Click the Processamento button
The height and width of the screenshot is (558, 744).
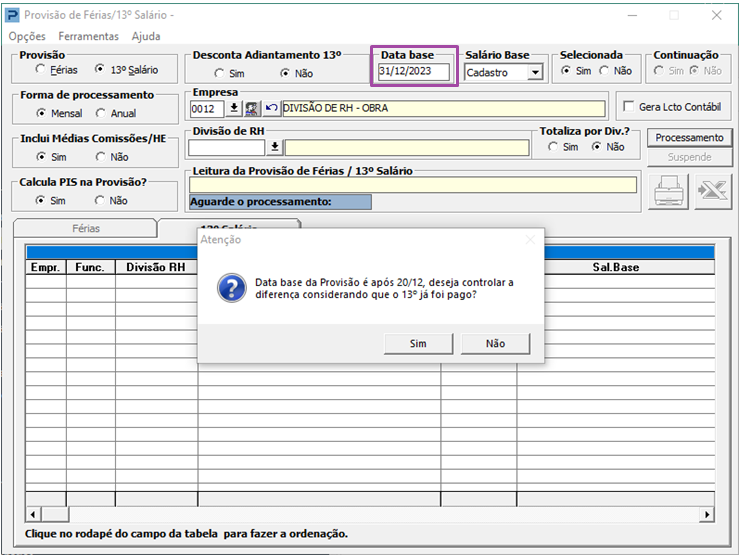click(x=689, y=138)
